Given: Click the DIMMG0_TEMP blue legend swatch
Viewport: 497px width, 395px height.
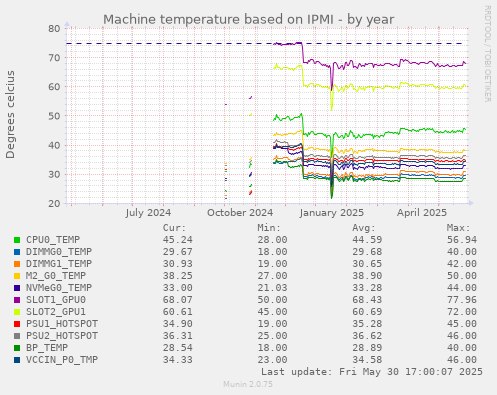Looking at the screenshot, I should pyautogui.click(x=17, y=252).
